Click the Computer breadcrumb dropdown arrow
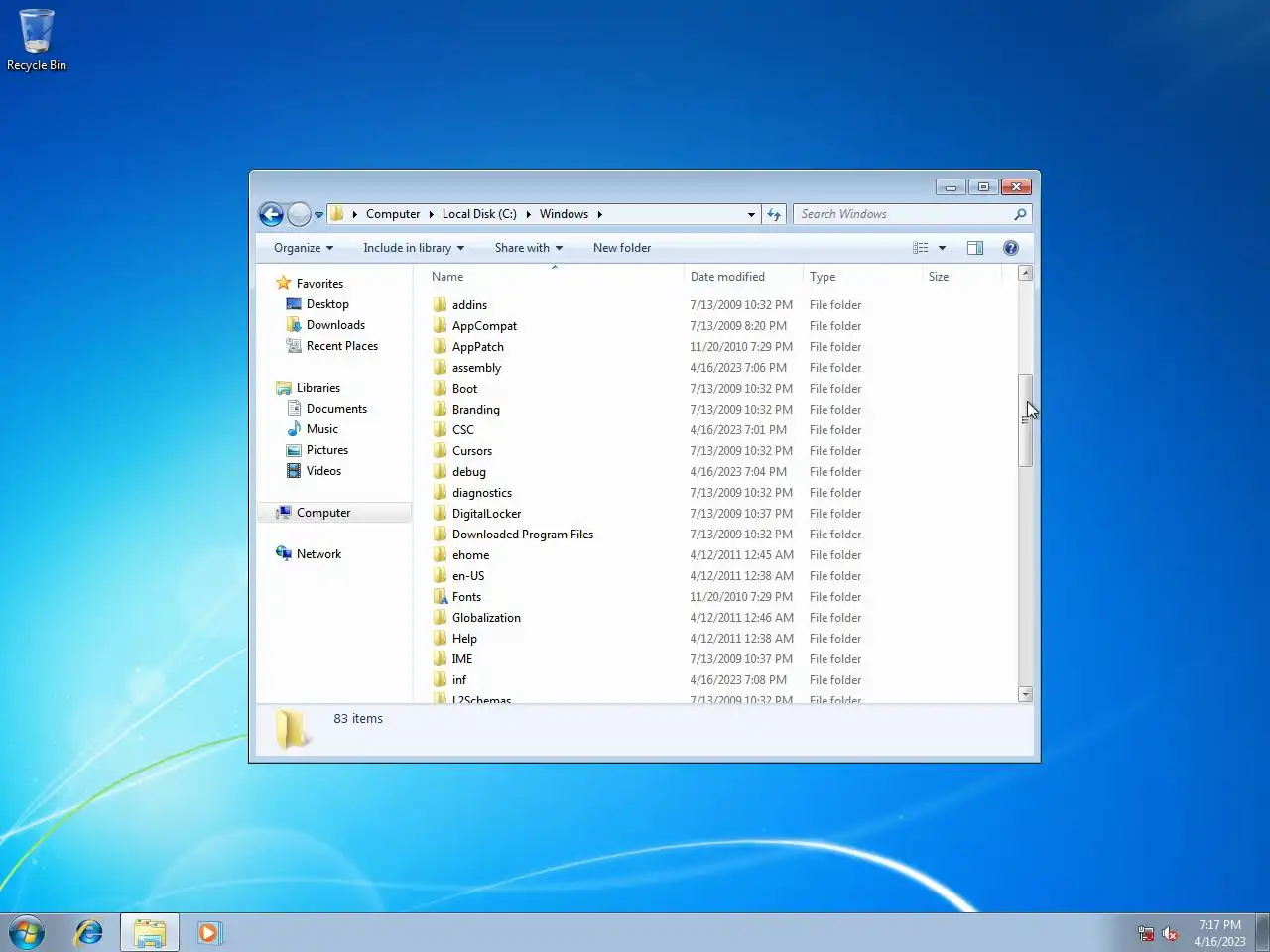Screen dimensions: 1270x952 pyautogui.click(x=431, y=214)
